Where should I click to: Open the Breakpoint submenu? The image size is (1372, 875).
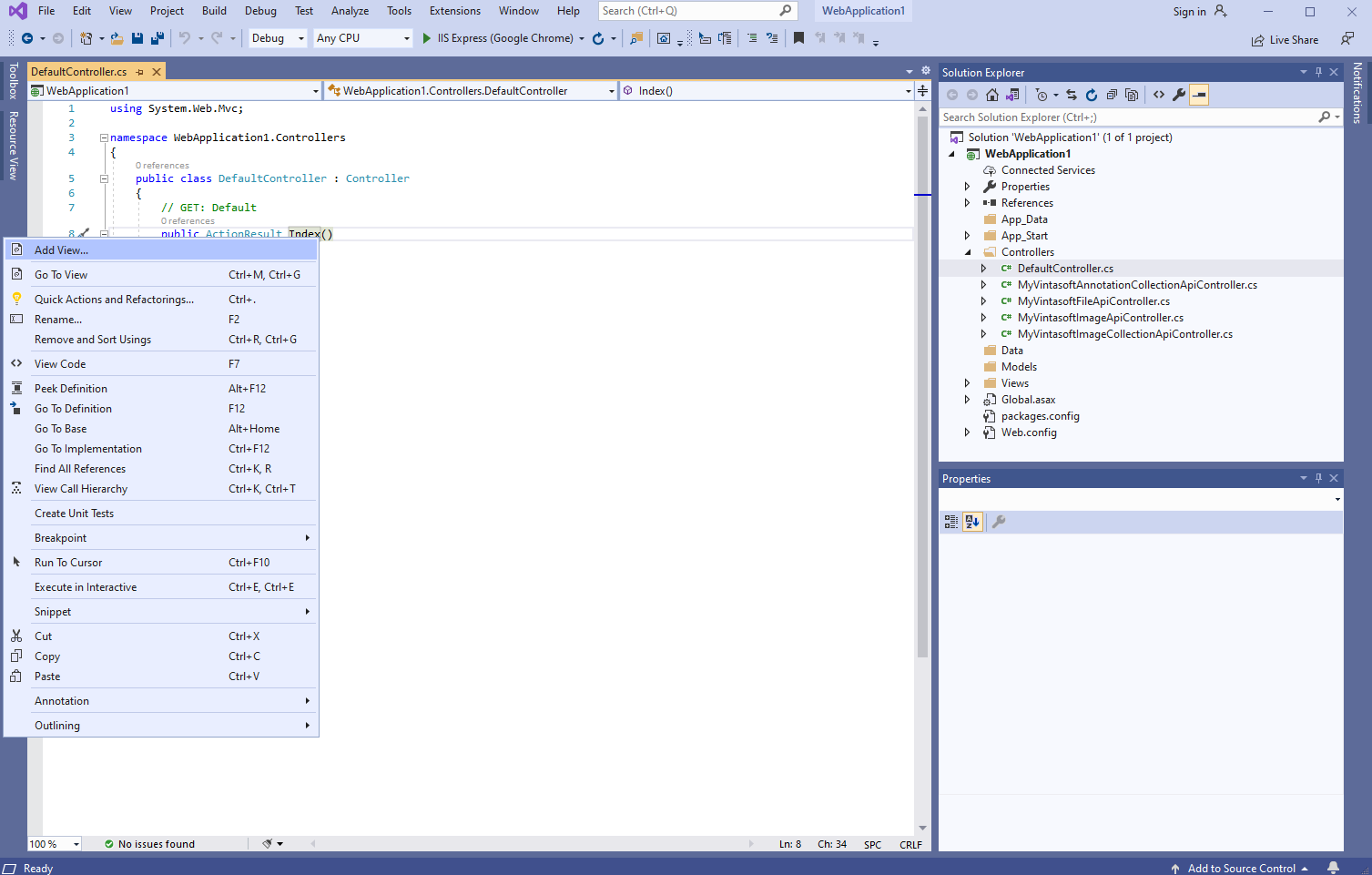click(161, 538)
